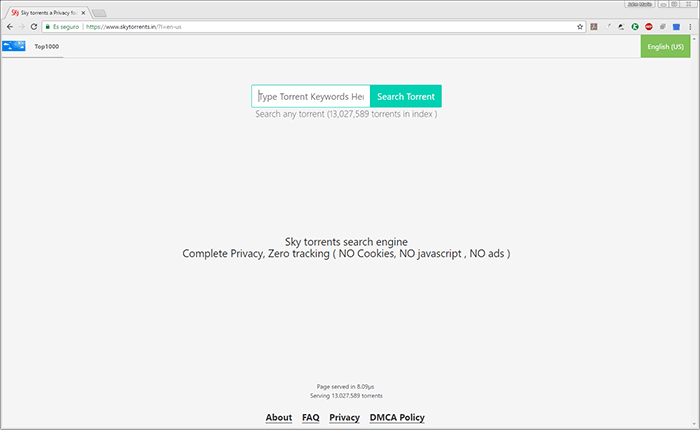Click the 'Es seguro' secure label
700x430 pixels.
pos(66,27)
